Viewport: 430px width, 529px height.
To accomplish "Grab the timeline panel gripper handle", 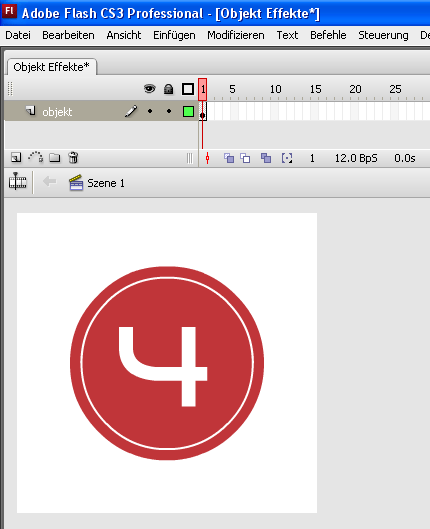I will tap(10, 89).
